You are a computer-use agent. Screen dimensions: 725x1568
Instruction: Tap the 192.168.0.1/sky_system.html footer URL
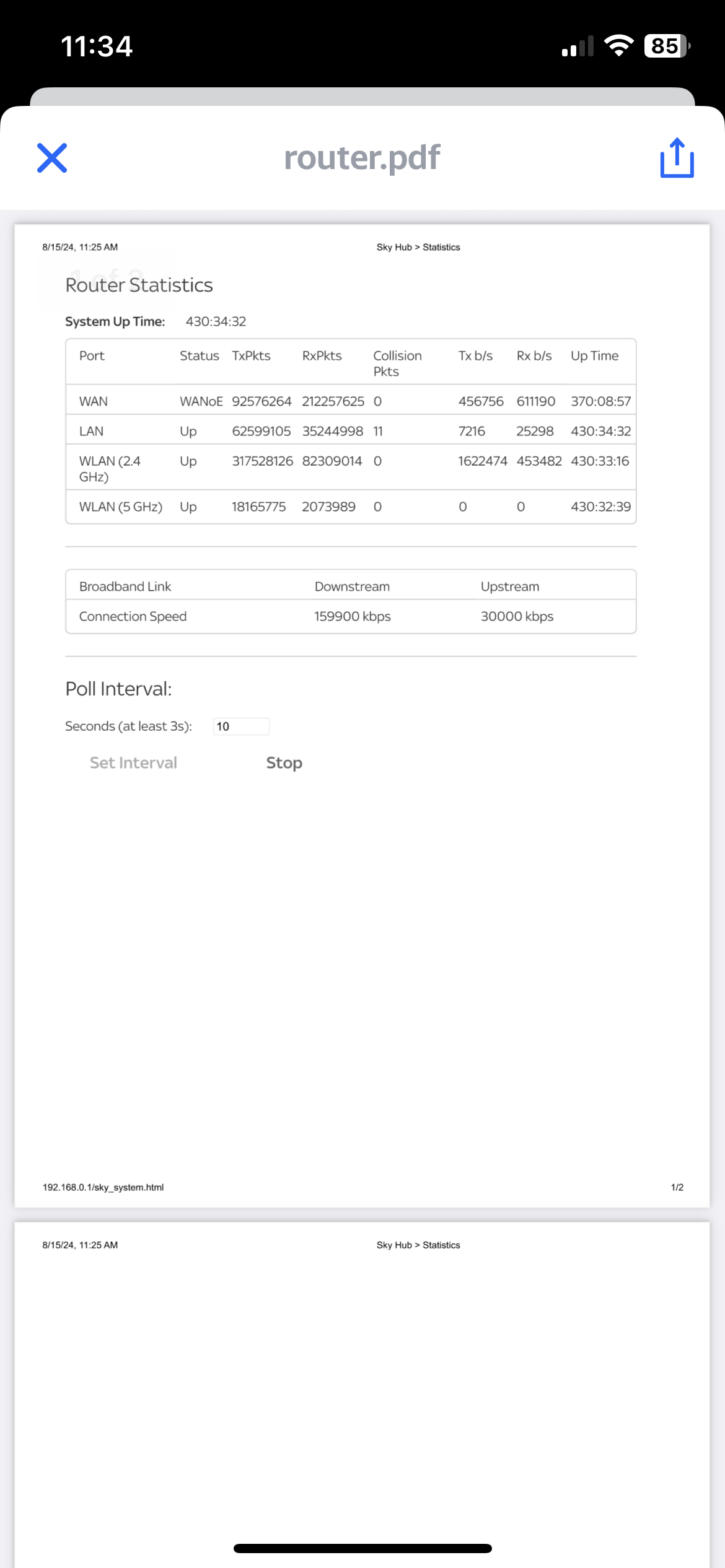tap(103, 1187)
